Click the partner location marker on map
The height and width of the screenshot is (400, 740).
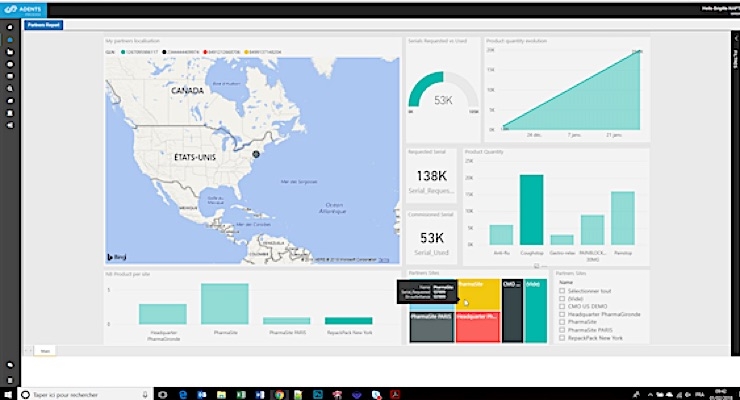tap(255, 153)
